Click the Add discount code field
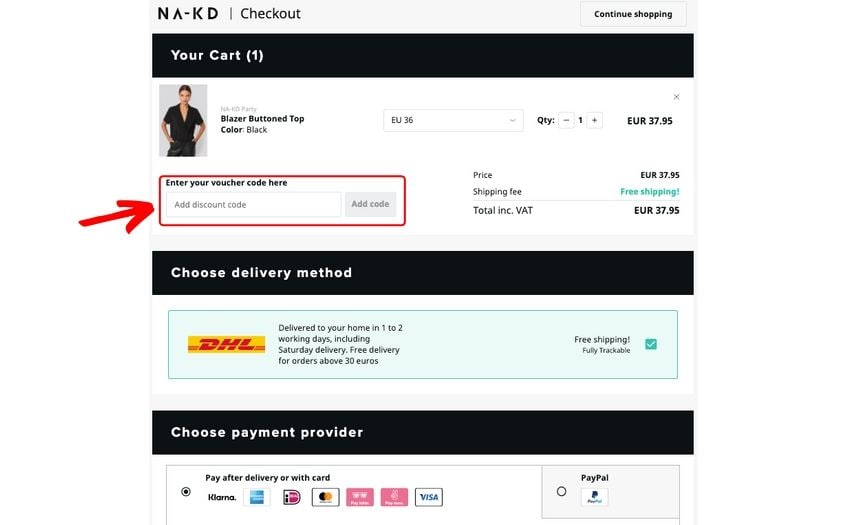The width and height of the screenshot is (847, 525). pos(253,205)
